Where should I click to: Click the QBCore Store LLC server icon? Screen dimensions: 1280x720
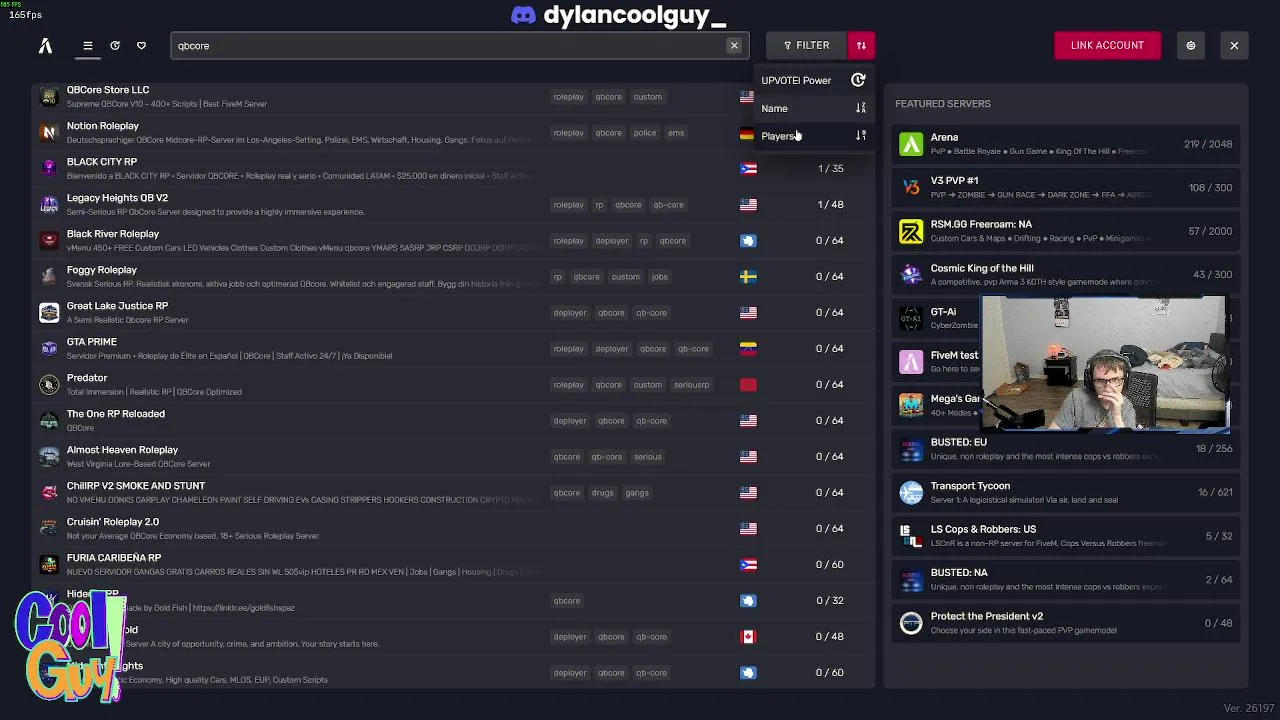tap(49, 97)
